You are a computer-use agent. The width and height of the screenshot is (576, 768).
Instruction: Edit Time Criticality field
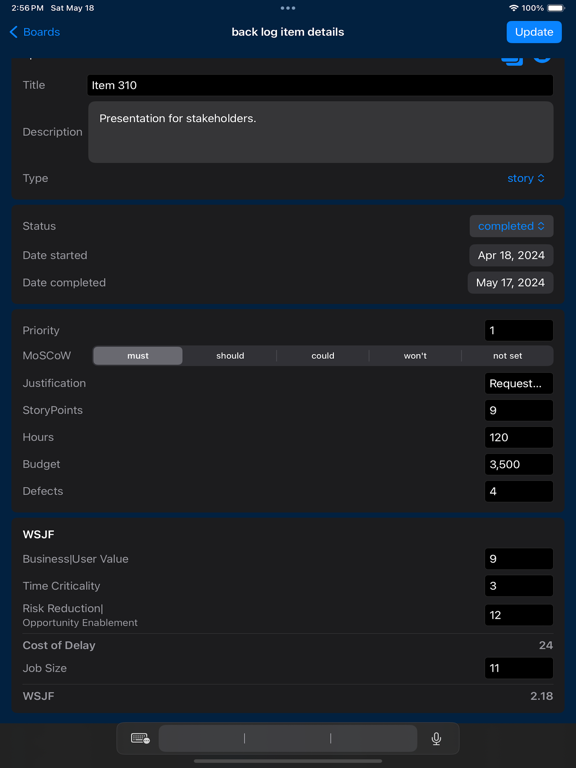(519, 586)
